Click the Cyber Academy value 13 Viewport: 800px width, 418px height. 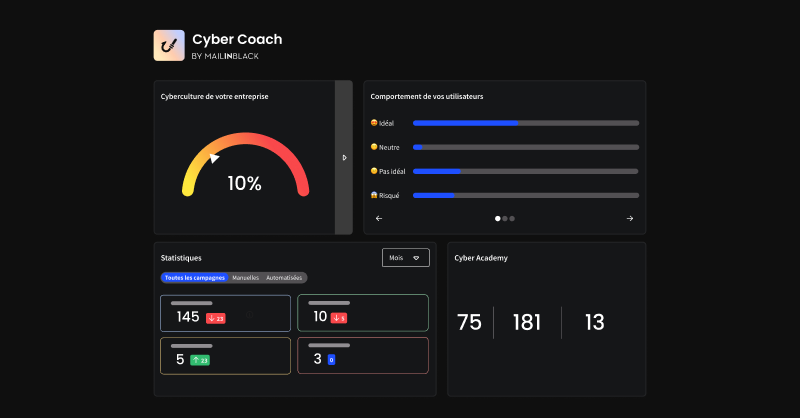click(x=594, y=323)
